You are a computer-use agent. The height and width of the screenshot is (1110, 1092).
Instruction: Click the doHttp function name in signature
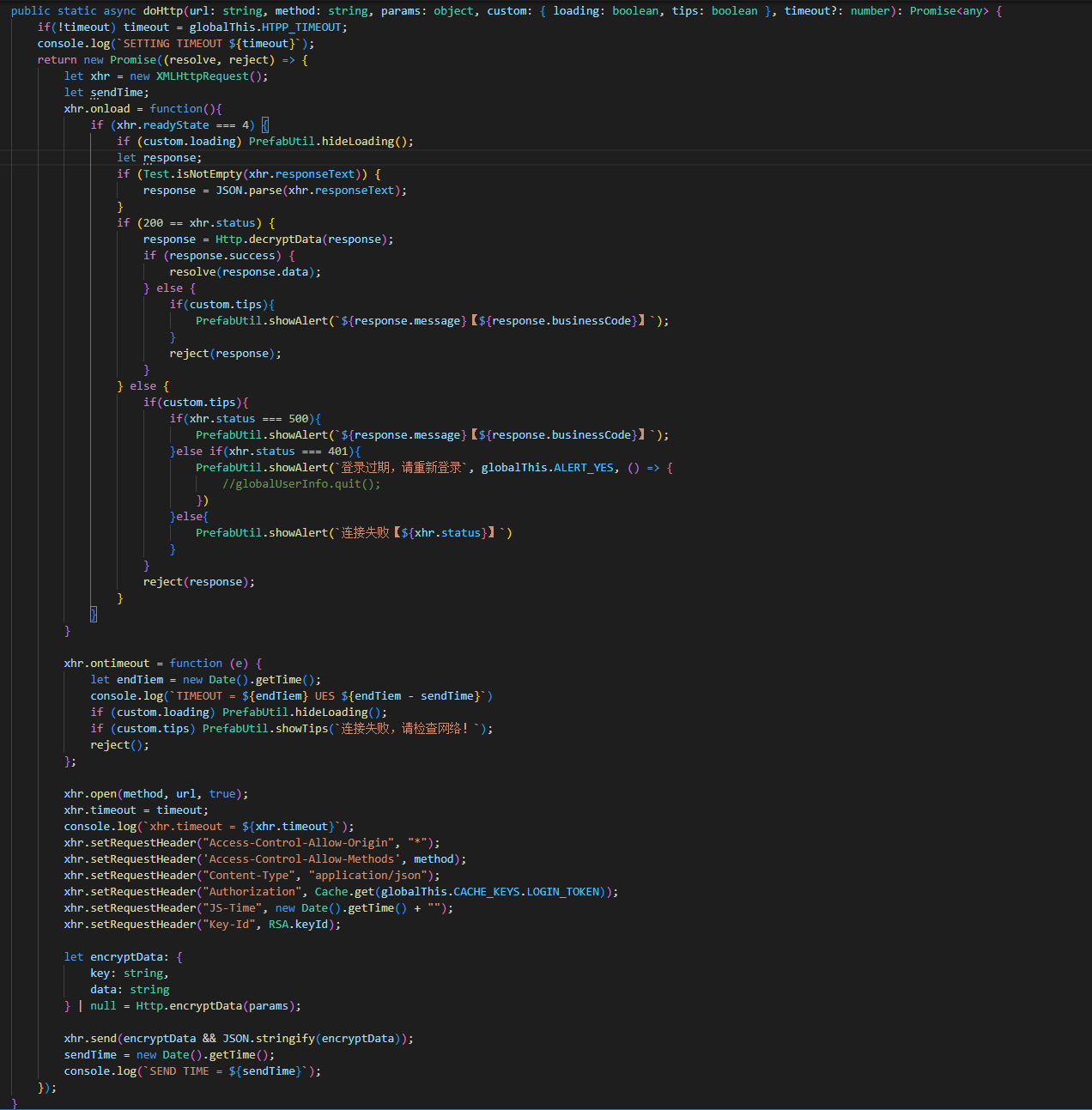coord(163,11)
